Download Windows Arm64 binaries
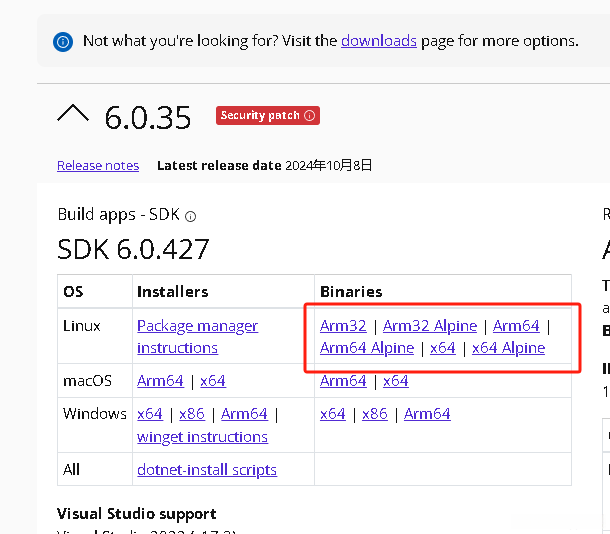610x534 pixels. pyautogui.click(x=427, y=414)
